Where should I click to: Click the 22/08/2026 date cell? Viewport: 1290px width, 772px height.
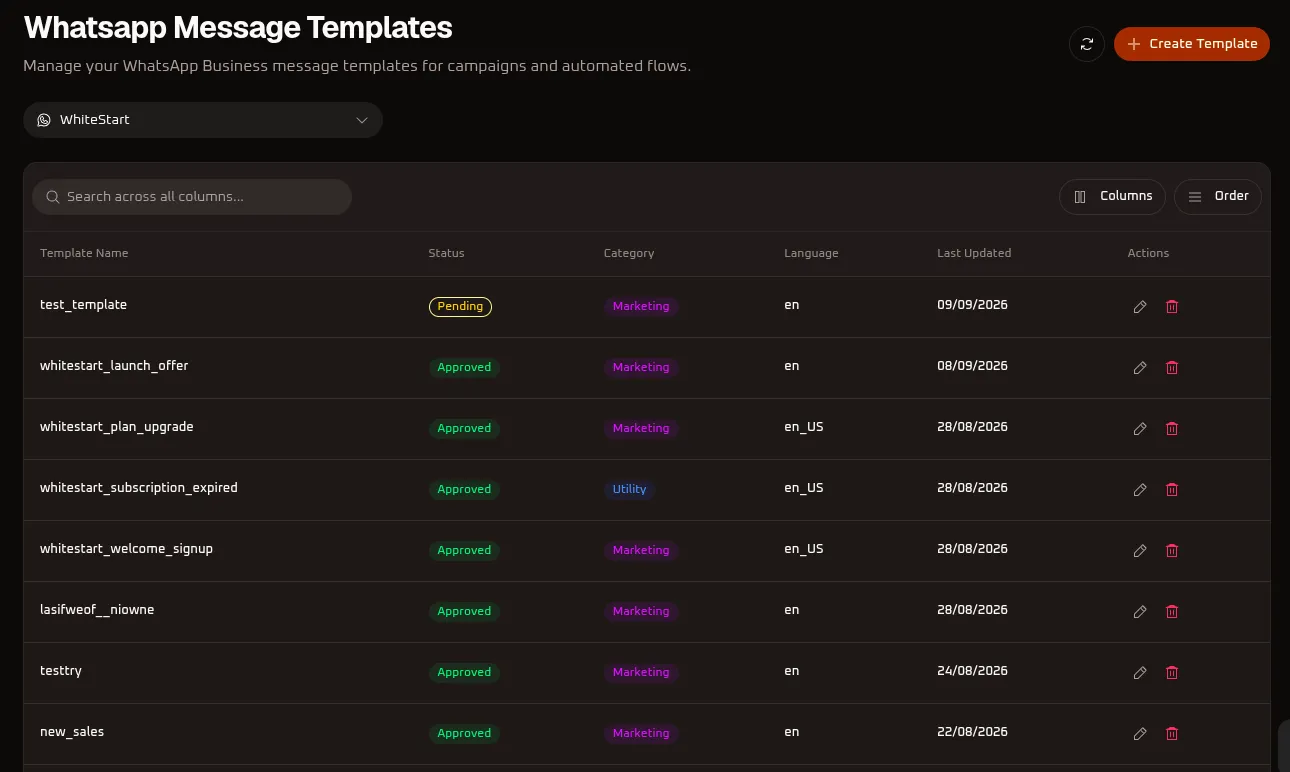pyautogui.click(x=972, y=732)
